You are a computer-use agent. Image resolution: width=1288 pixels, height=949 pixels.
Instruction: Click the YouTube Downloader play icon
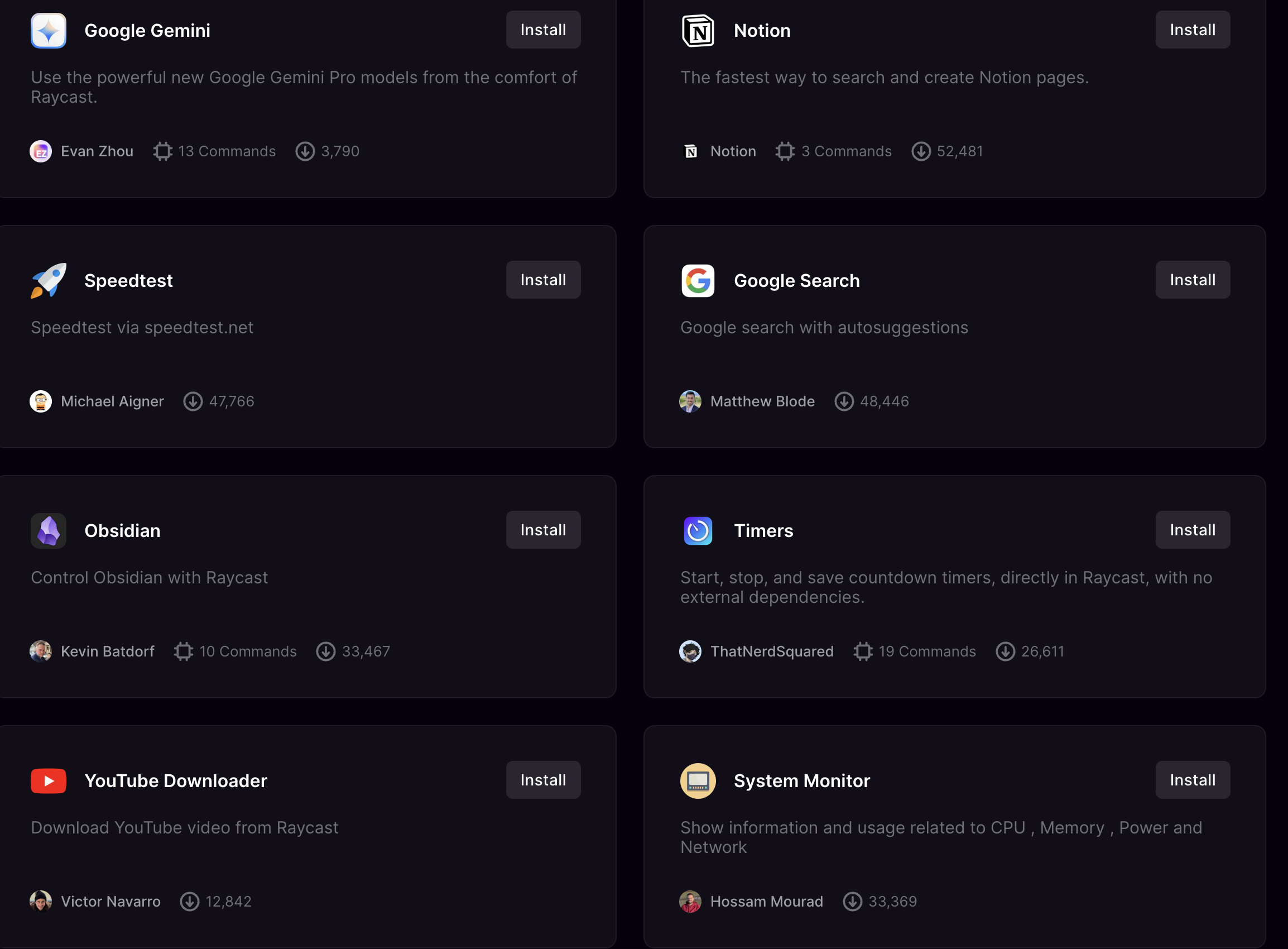click(48, 780)
